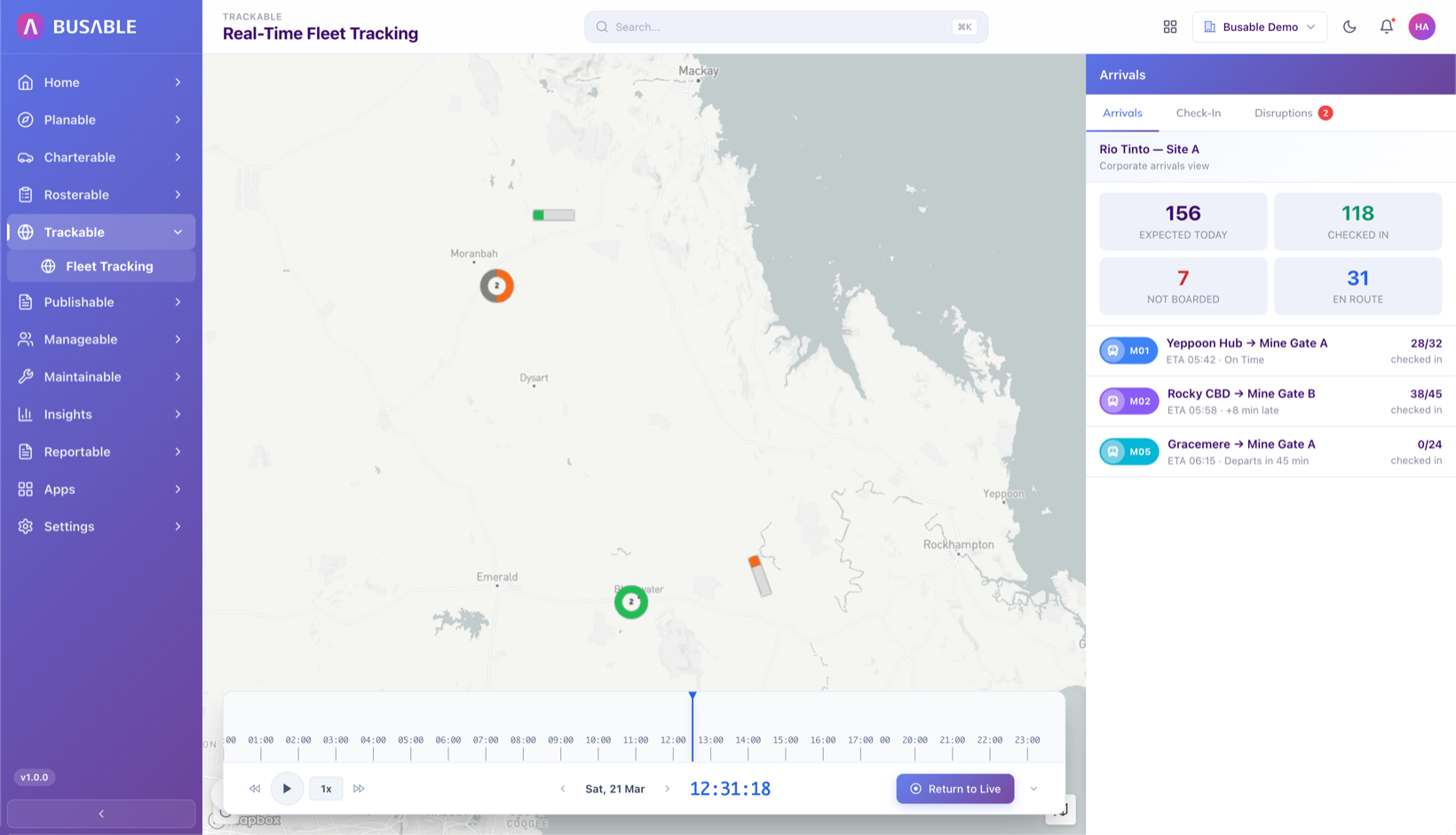Viewport: 1456px width, 835px height.
Task: Click the 31 En Route card
Action: point(1358,286)
